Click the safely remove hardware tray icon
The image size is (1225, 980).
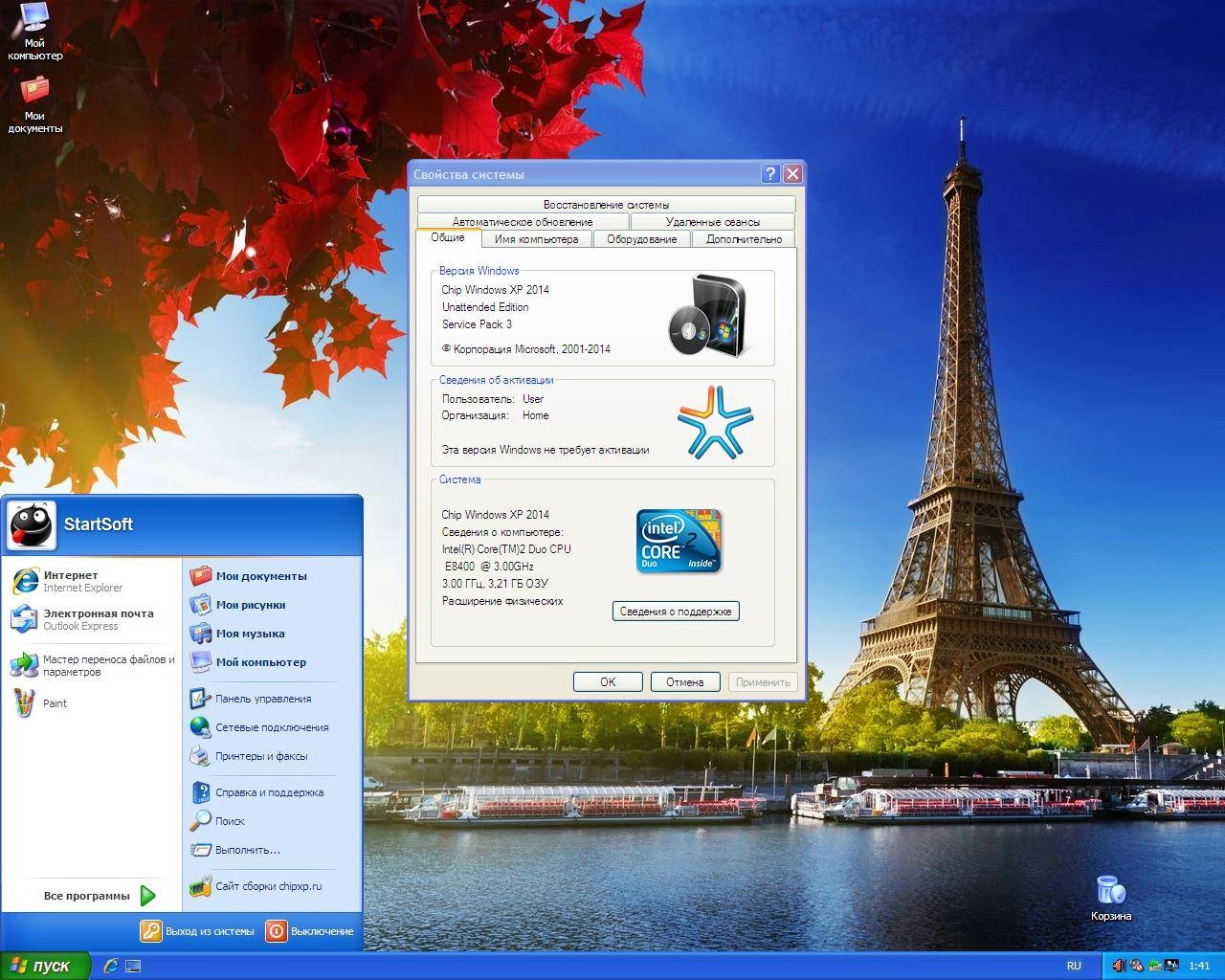(1153, 966)
